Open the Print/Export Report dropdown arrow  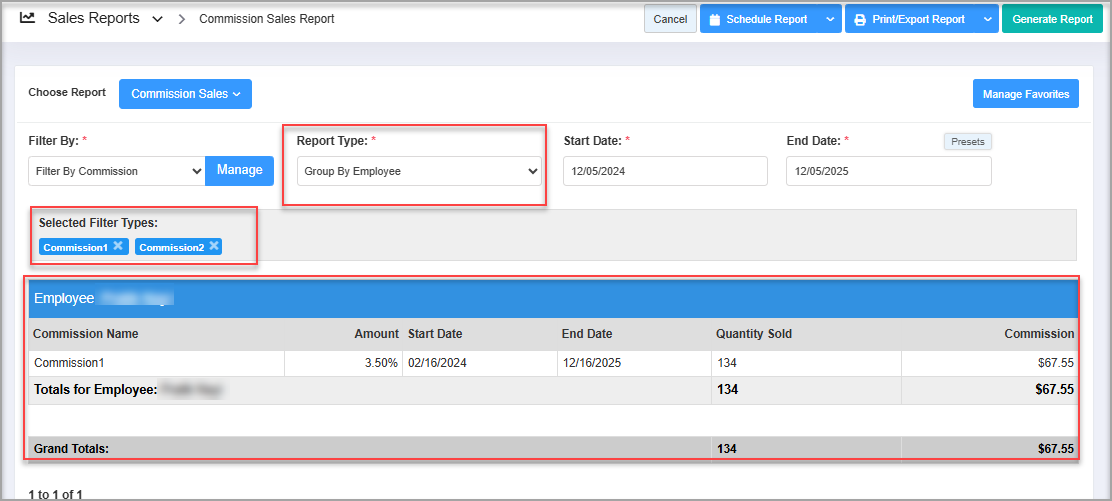pos(987,19)
